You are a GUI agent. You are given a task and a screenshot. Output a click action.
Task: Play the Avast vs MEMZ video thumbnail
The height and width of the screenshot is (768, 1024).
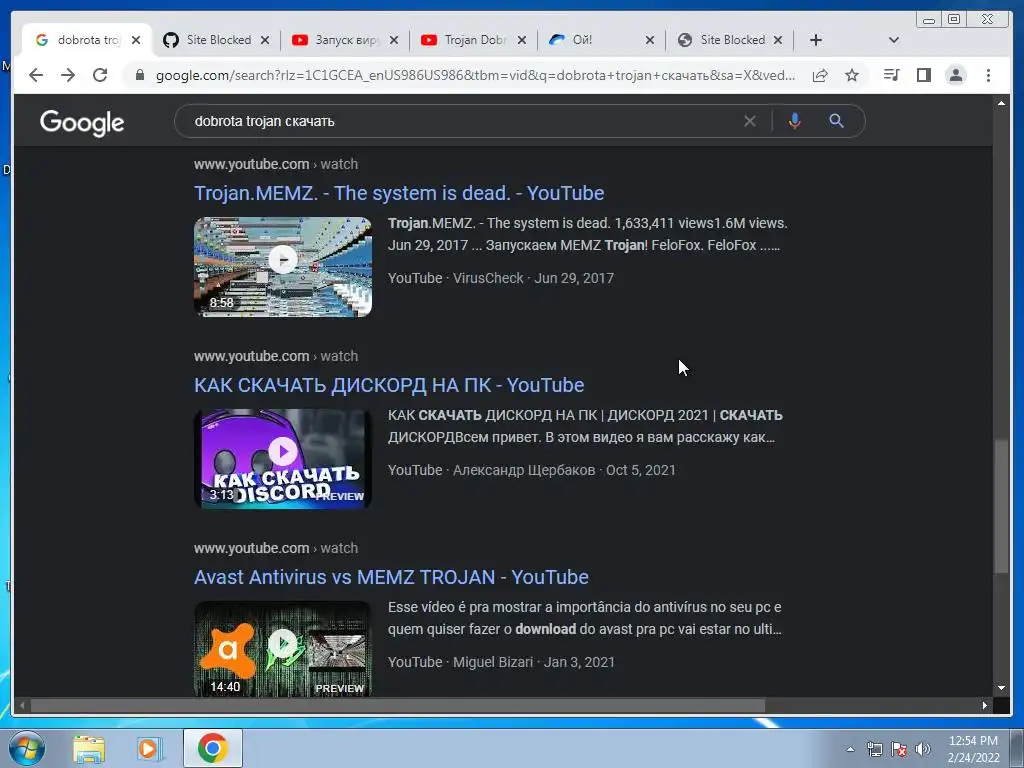tap(283, 649)
